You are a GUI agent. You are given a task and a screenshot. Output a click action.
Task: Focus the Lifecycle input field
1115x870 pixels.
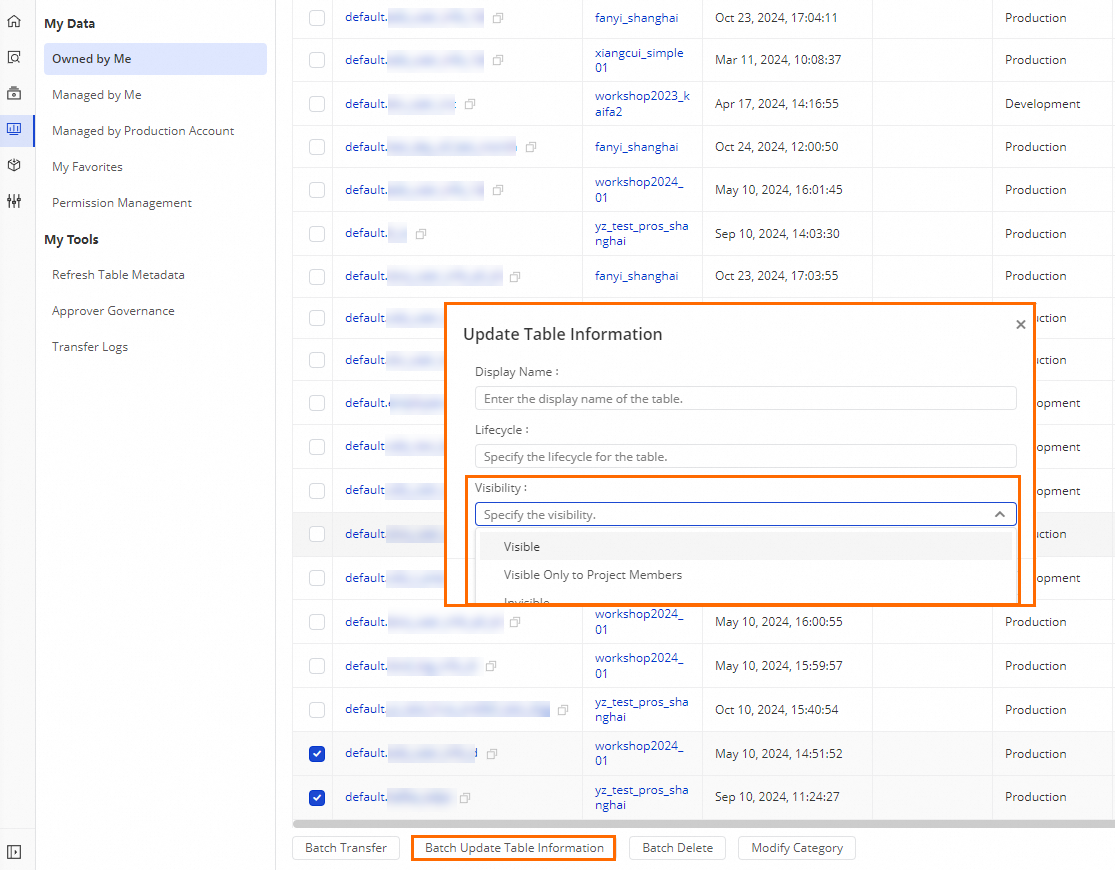[x=745, y=456]
